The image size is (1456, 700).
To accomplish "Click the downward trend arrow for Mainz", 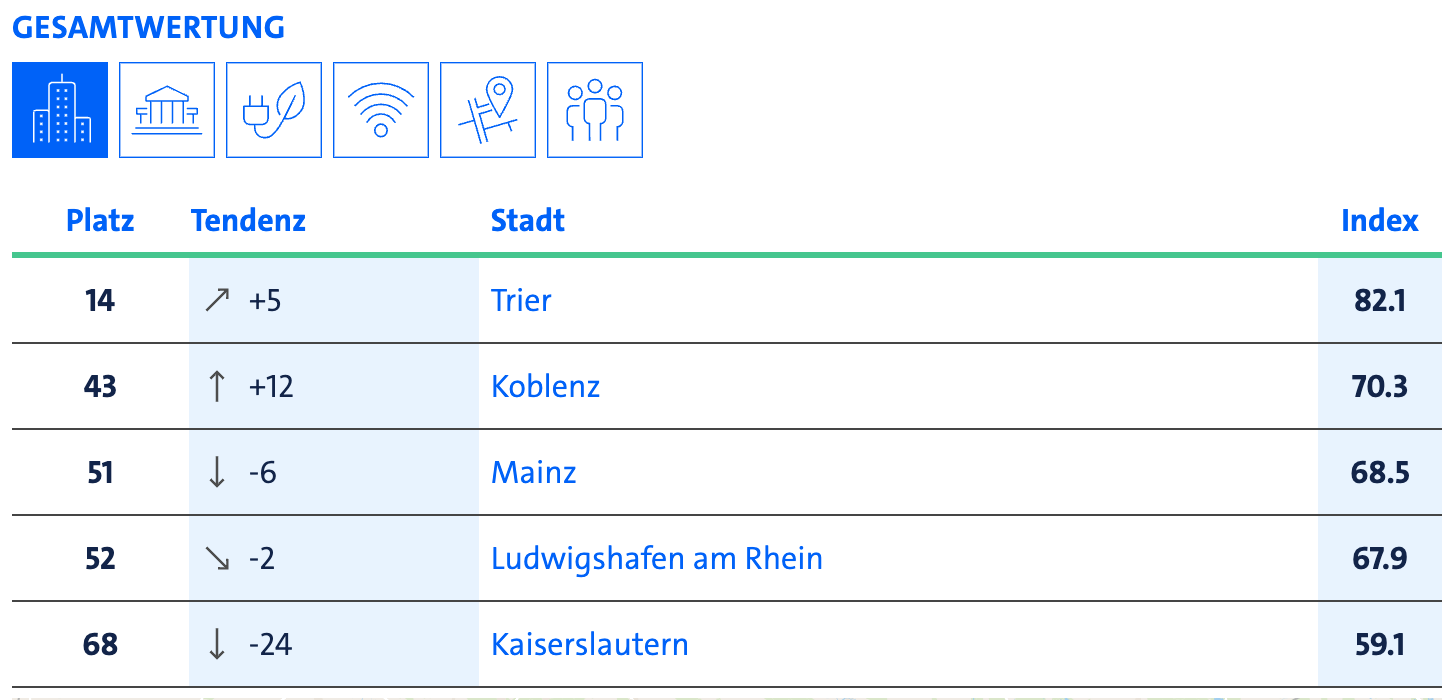I will 217,472.
